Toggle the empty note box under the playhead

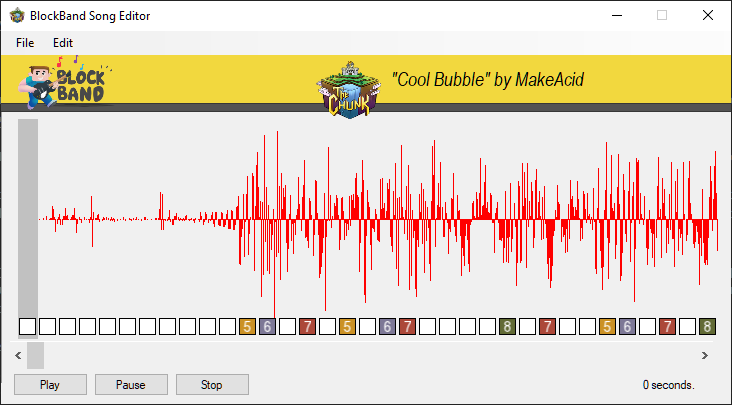pyautogui.click(x=28, y=327)
